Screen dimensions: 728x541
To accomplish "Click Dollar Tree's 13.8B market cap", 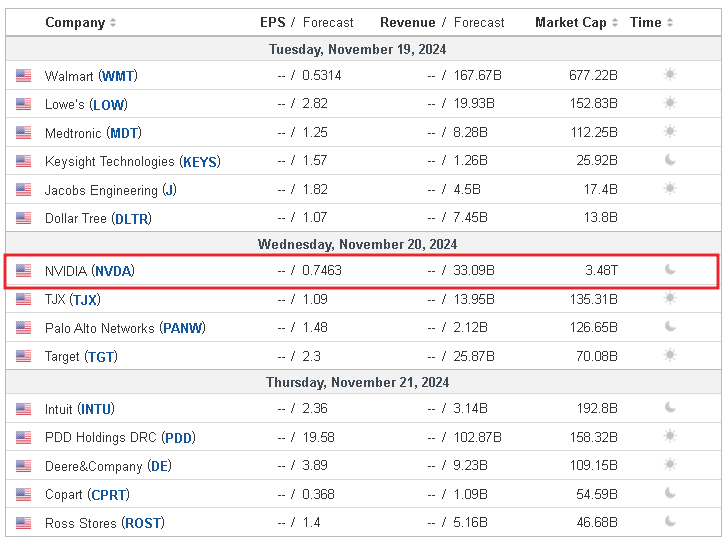I will (600, 217).
